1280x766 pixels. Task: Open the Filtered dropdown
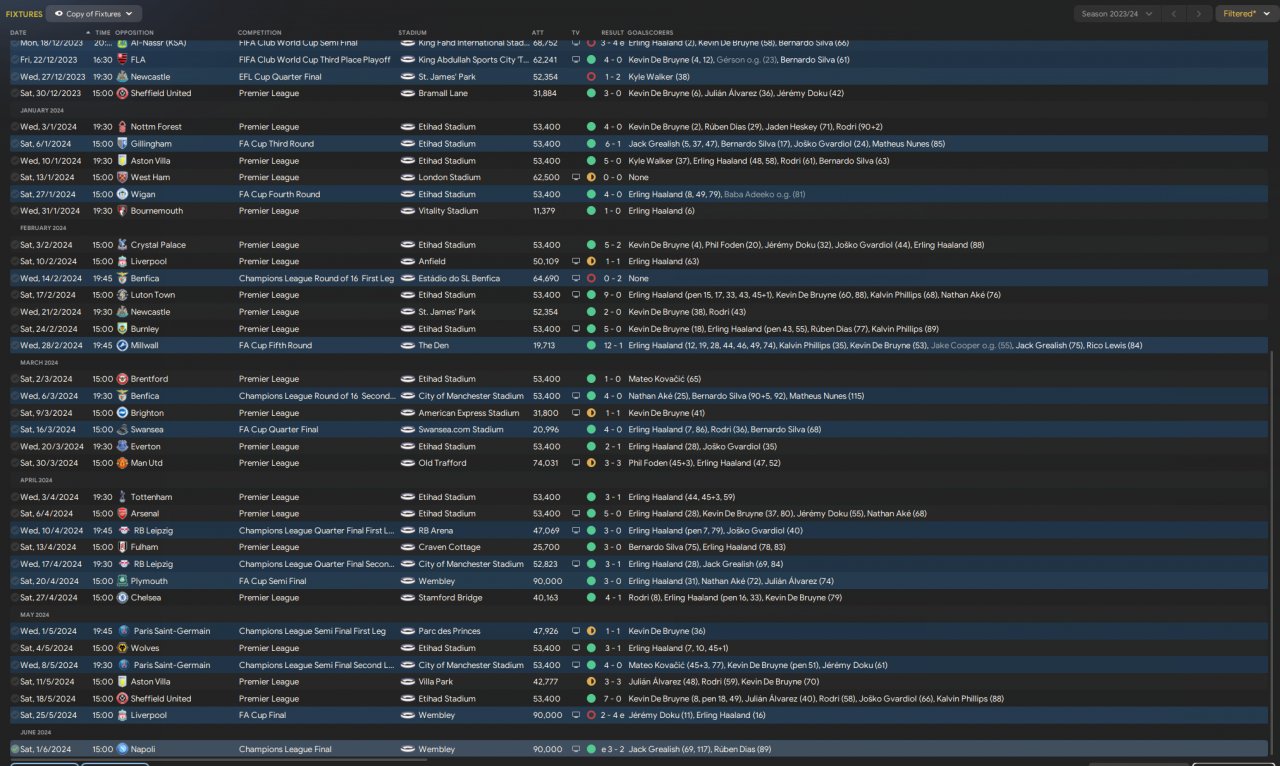pos(1246,14)
